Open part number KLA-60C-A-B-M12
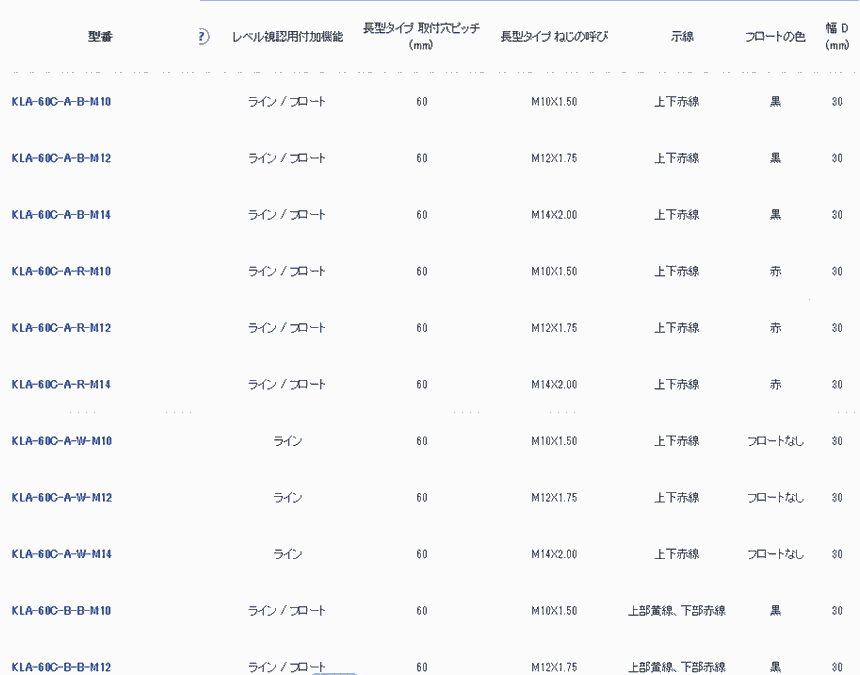The image size is (860, 675). pos(61,158)
